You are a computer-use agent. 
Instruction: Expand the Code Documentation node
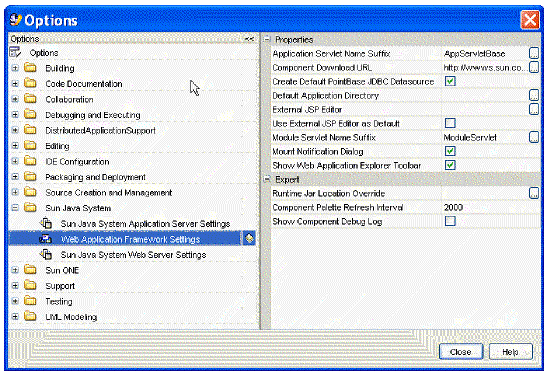pos(15,83)
